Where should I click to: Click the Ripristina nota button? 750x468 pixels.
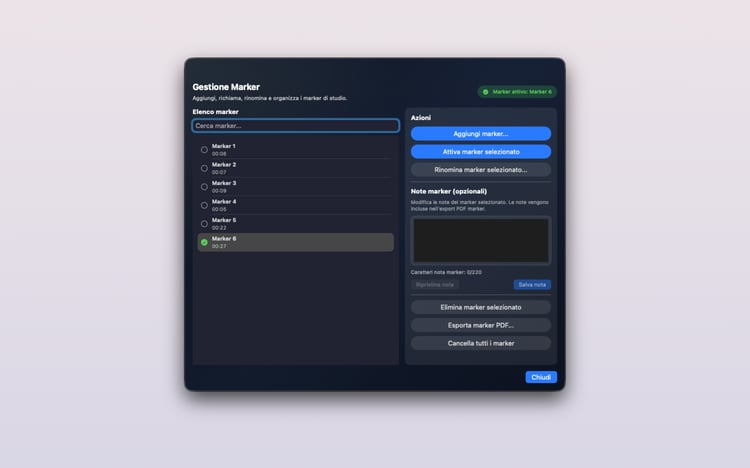tap(434, 285)
